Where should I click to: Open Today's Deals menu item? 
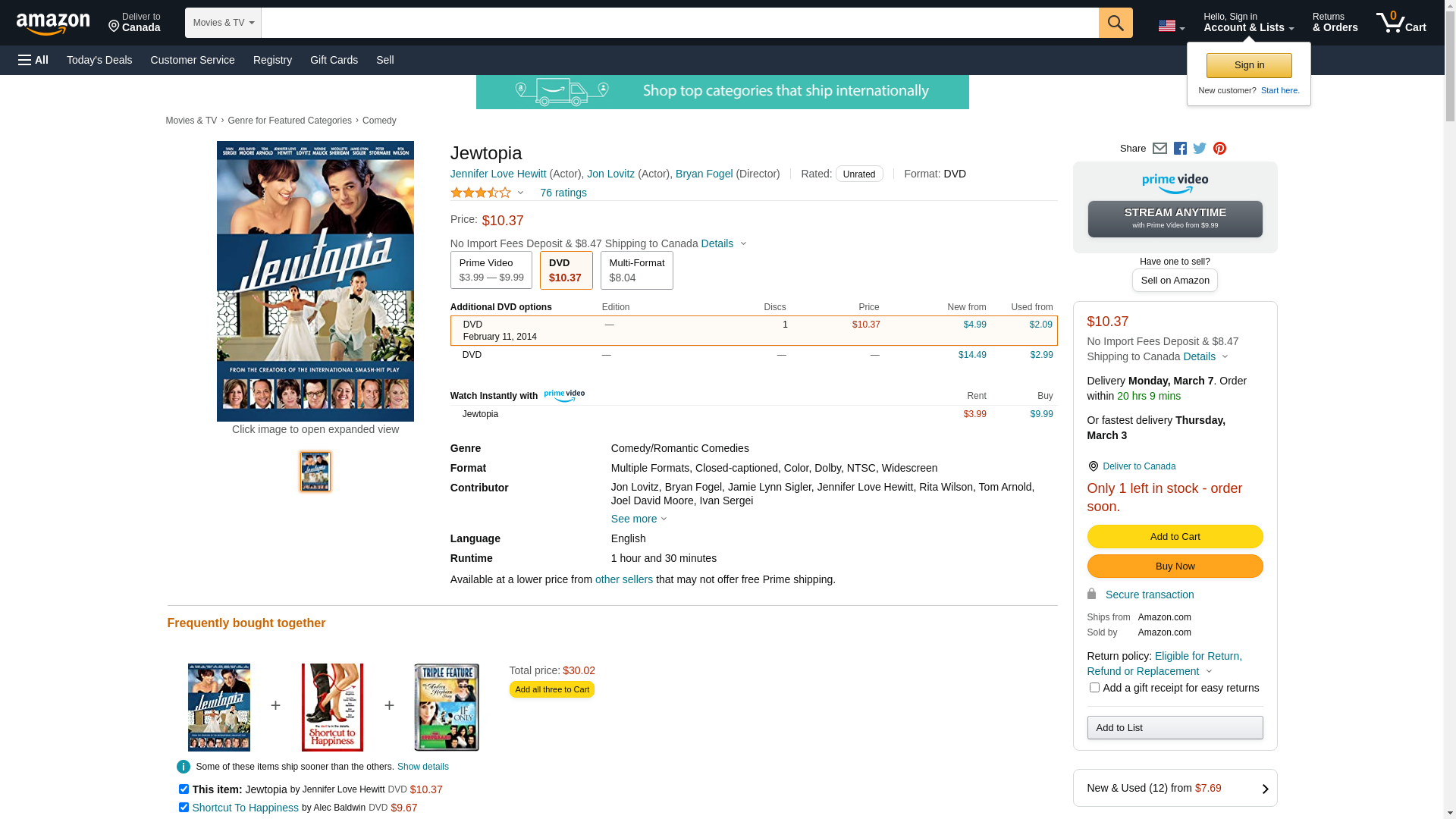pos(99,60)
